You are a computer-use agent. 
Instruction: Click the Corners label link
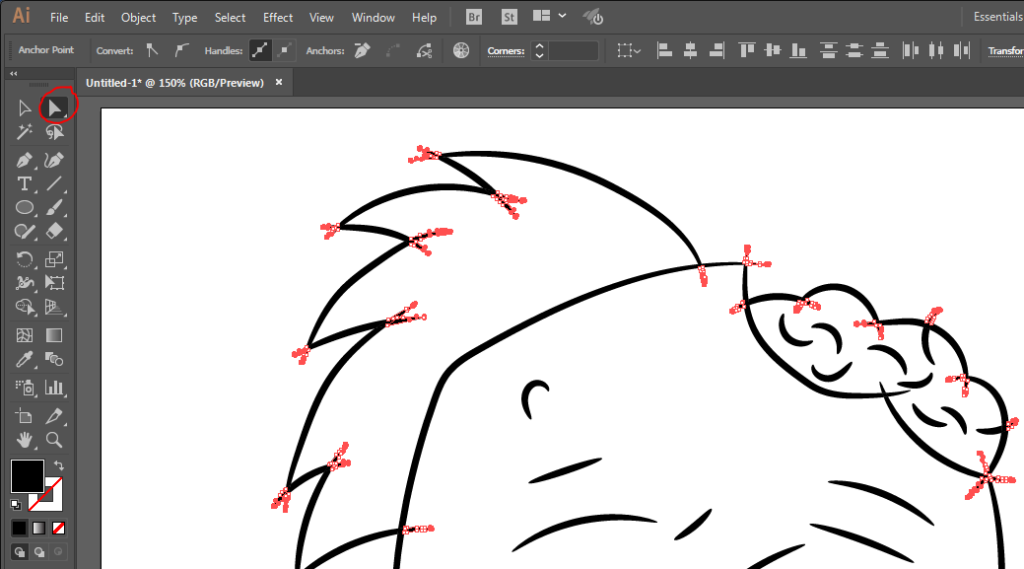click(505, 50)
